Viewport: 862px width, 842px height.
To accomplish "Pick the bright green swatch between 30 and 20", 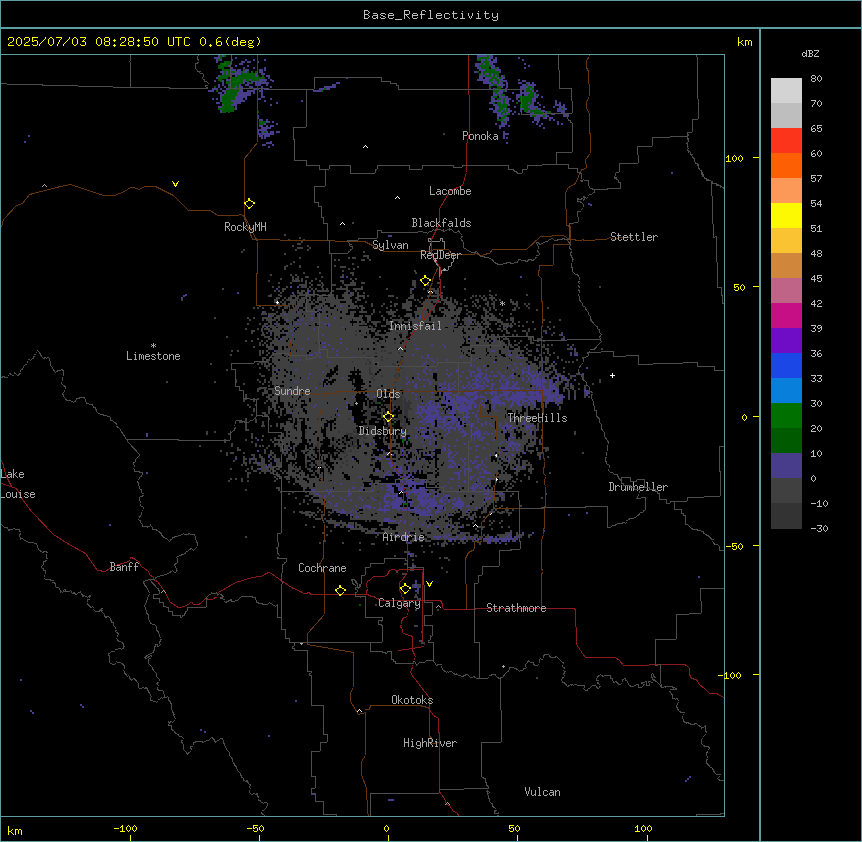I will pyautogui.click(x=786, y=416).
